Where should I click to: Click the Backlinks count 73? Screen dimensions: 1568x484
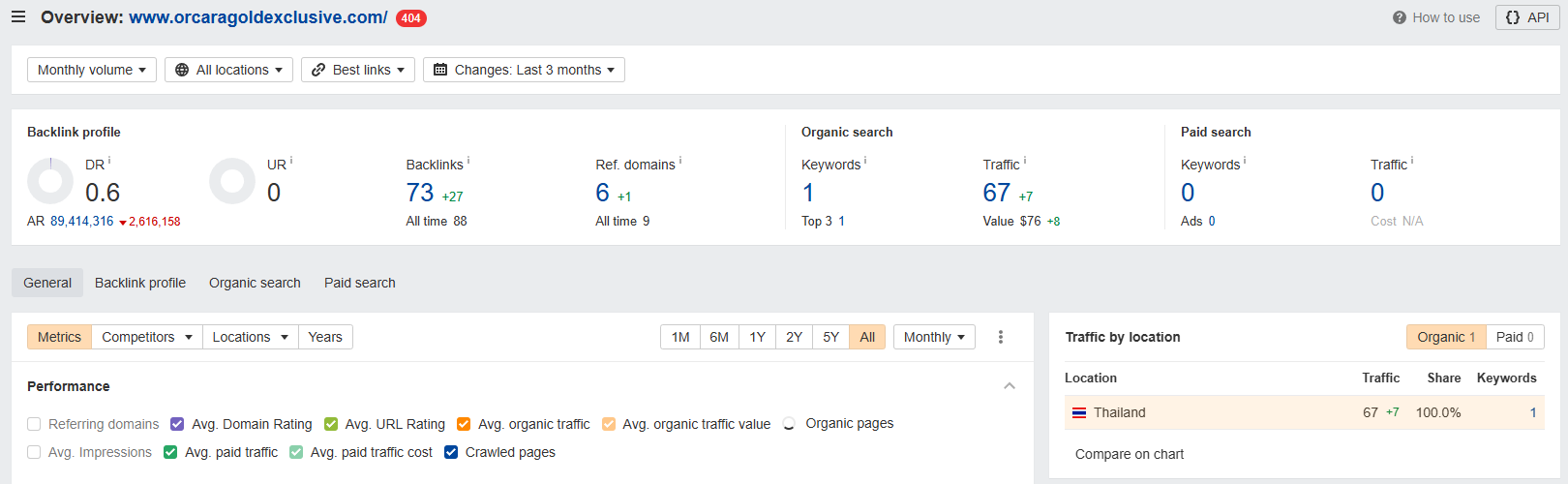[420, 193]
